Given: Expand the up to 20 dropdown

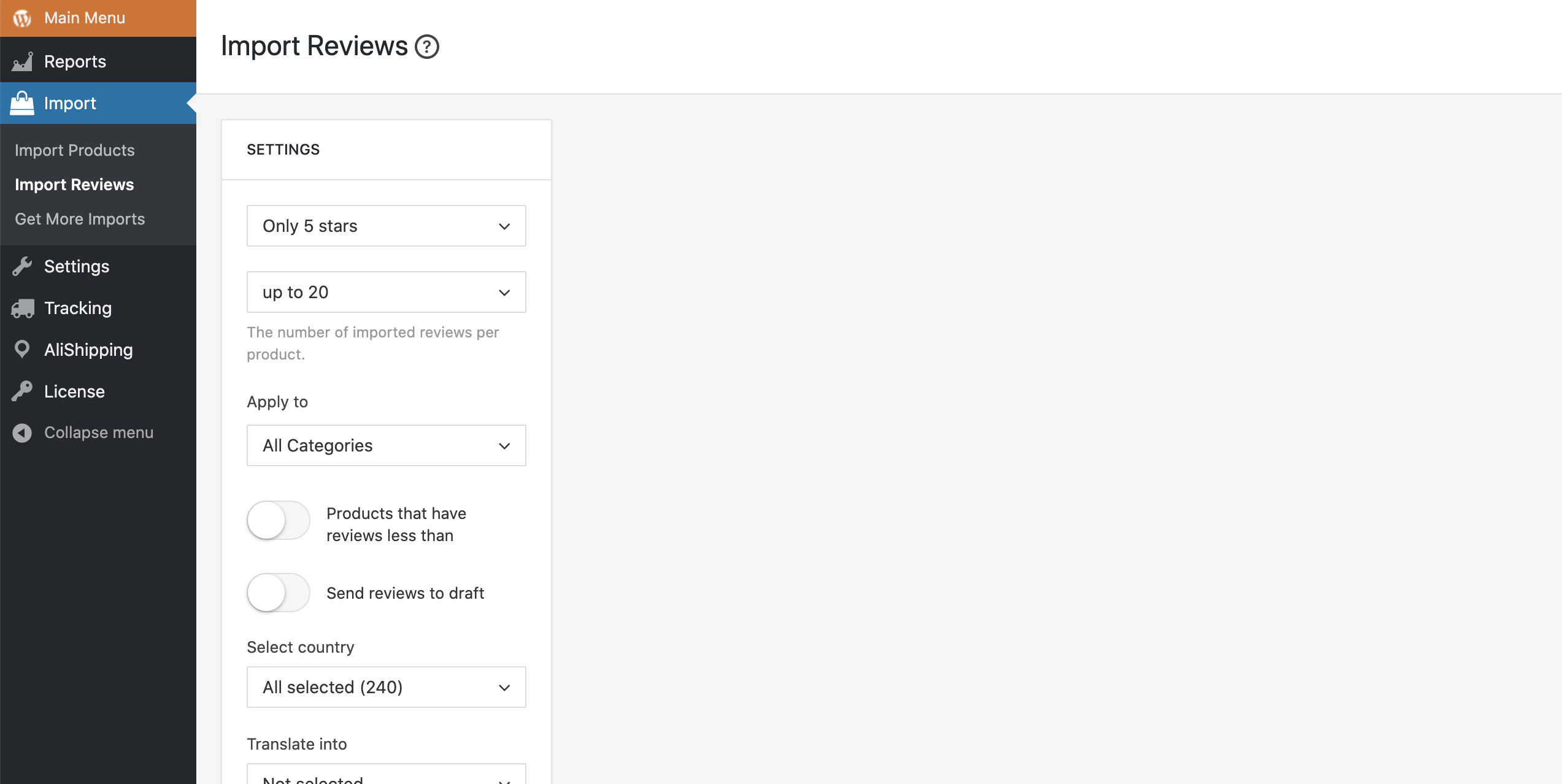Looking at the screenshot, I should (x=387, y=292).
